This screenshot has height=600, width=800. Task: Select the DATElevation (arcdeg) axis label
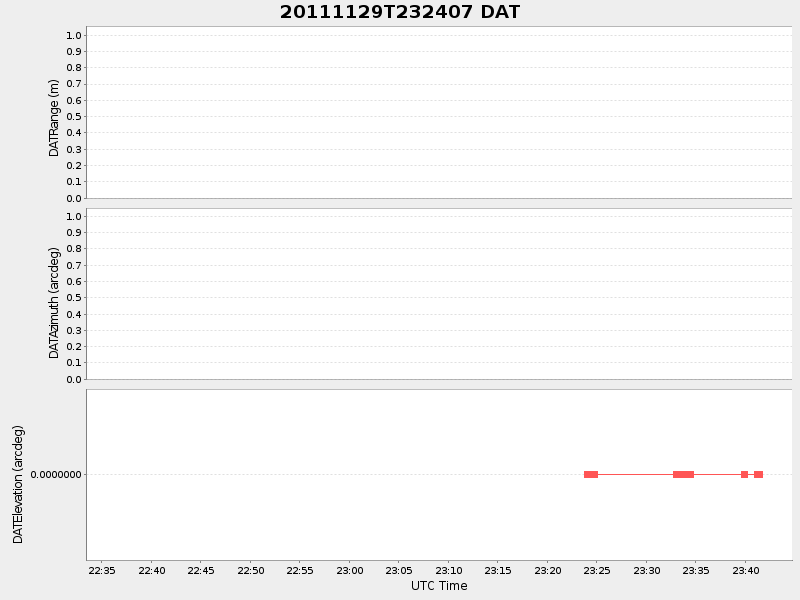pos(18,484)
